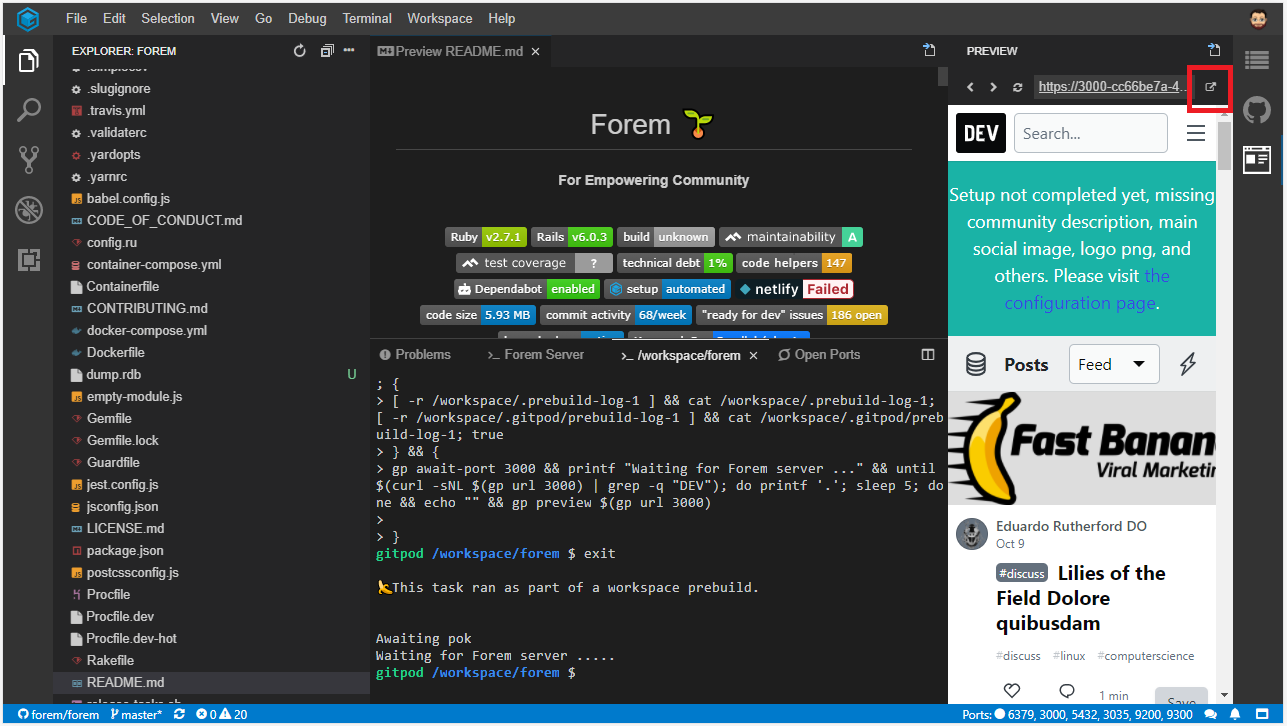
Task: Click the master* branch in status bar
Action: [138, 715]
